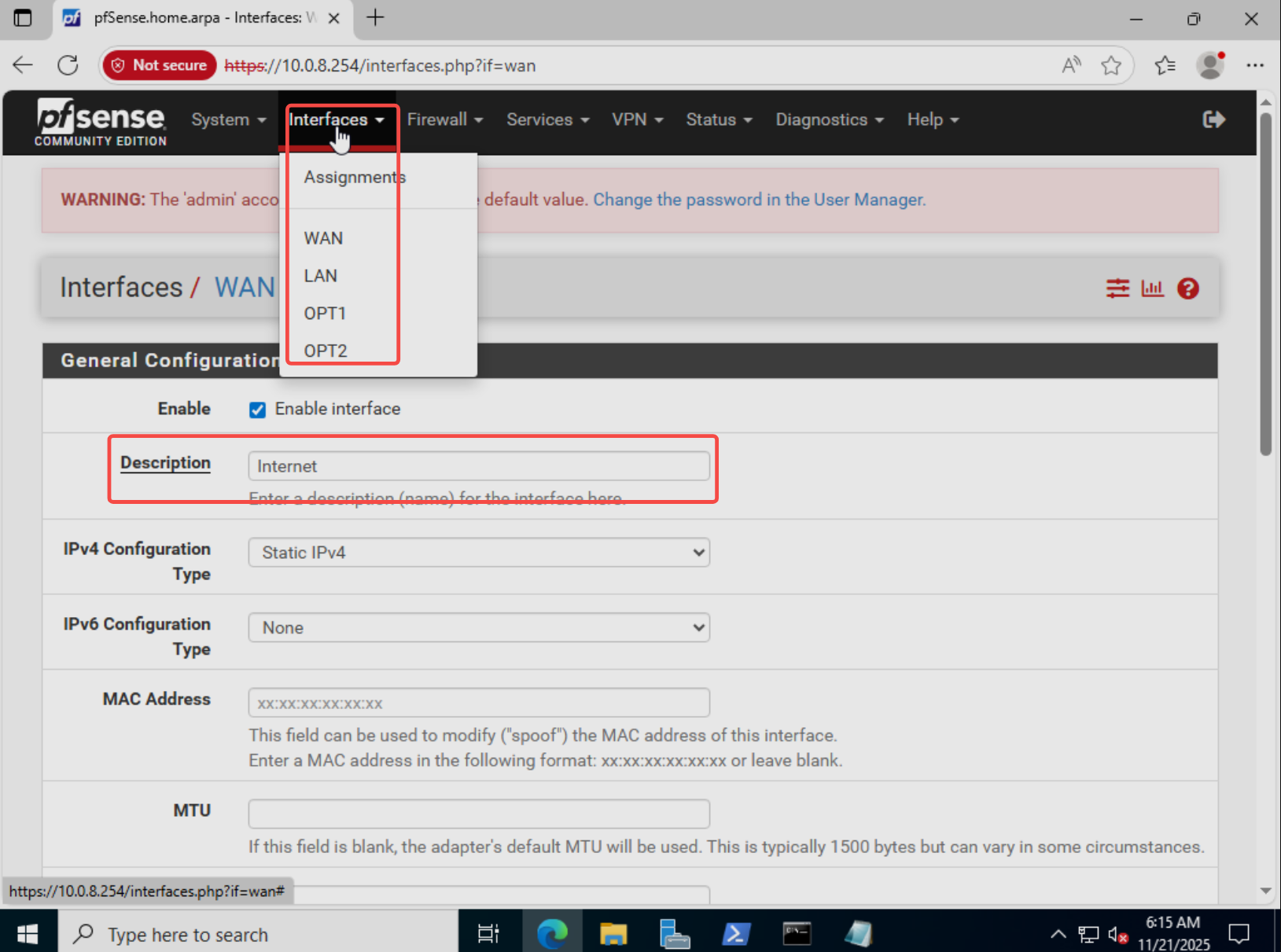The width and height of the screenshot is (1281, 952).
Task: Reload the page with the refresh icon
Action: (68, 65)
